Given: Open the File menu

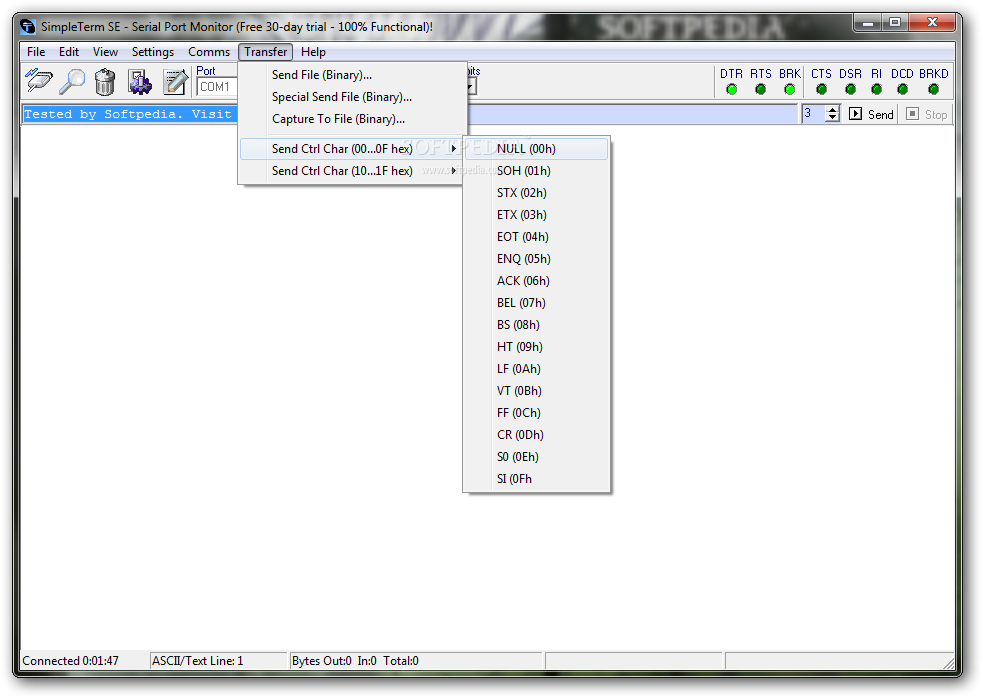Looking at the screenshot, I should point(36,52).
